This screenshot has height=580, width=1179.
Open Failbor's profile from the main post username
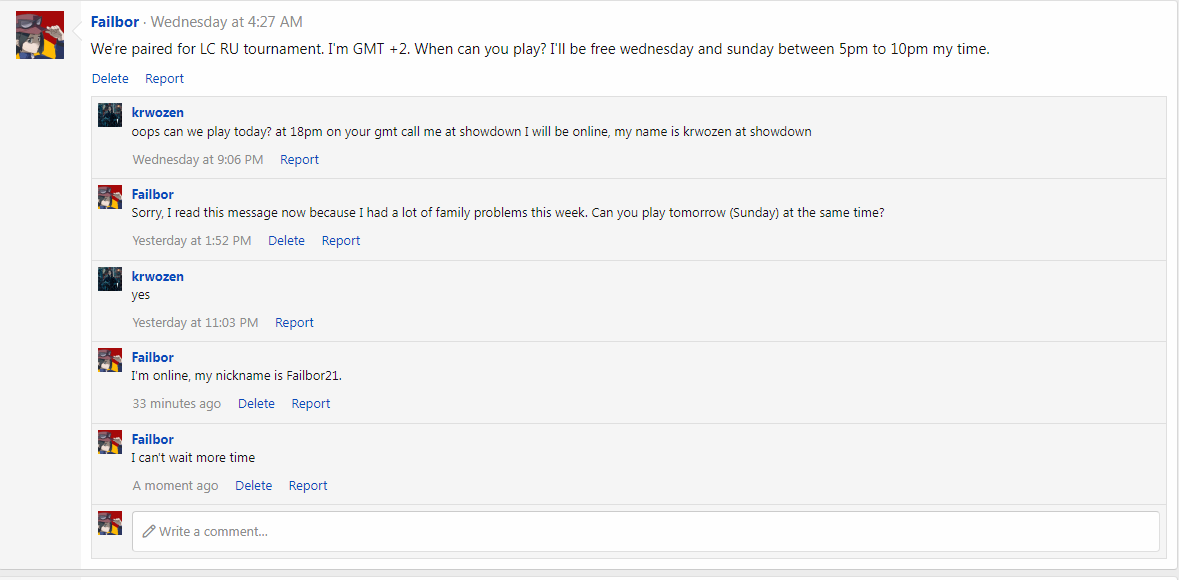pyautogui.click(x=114, y=22)
